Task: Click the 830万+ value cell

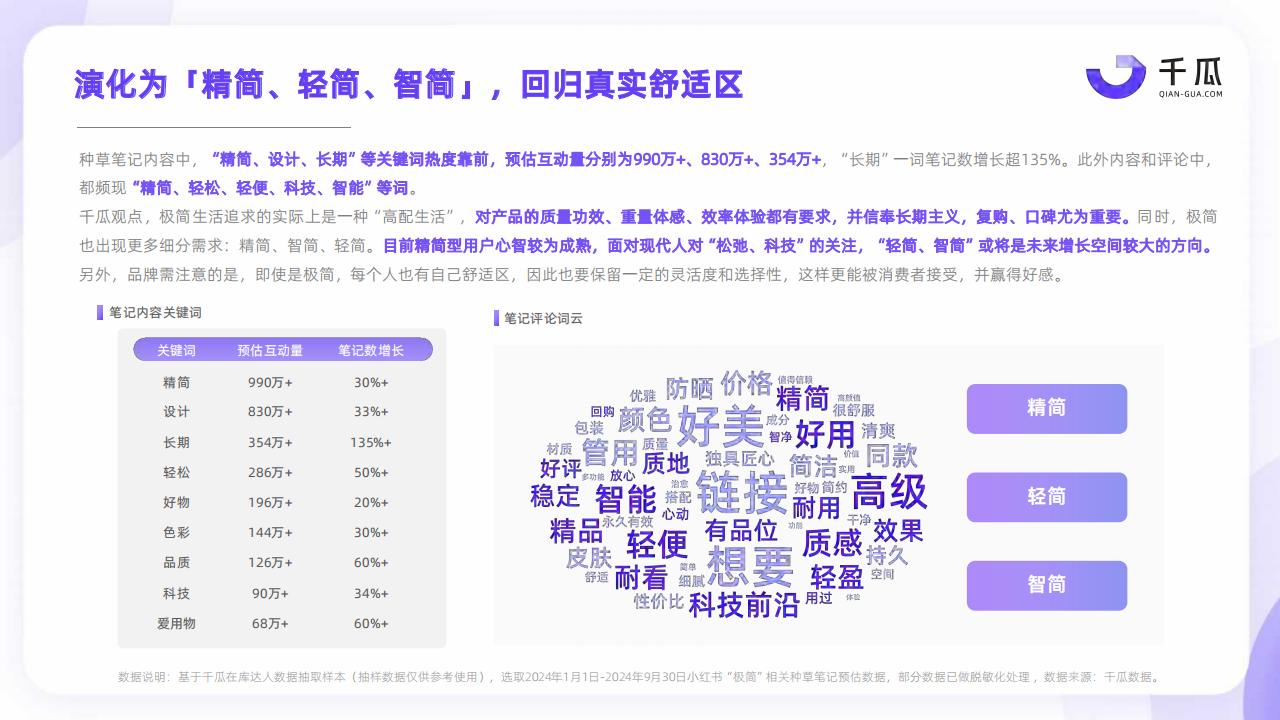Action: coord(270,412)
